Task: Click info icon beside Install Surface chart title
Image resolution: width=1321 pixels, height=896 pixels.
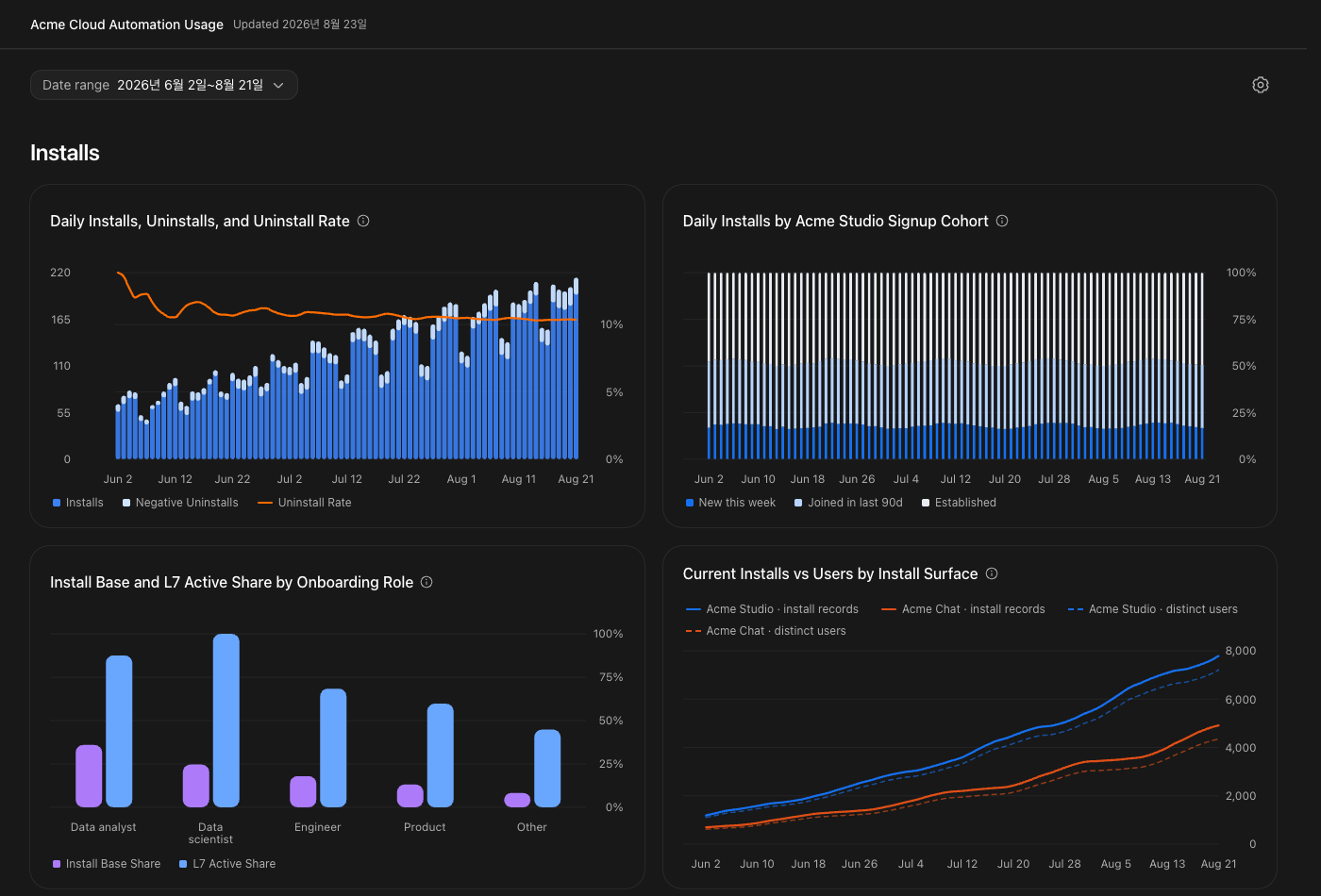Action: 992,573
